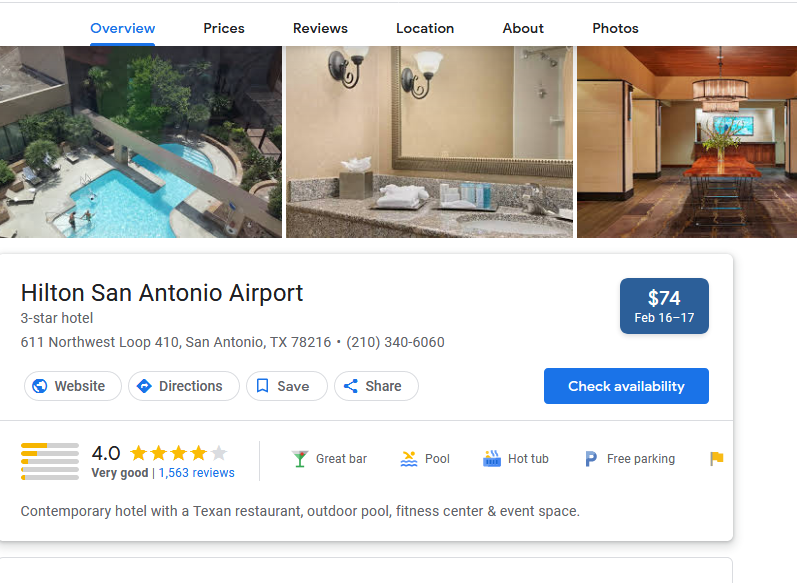Screen dimensions: 797x583
Task: Go to the Location tab
Action: [425, 28]
